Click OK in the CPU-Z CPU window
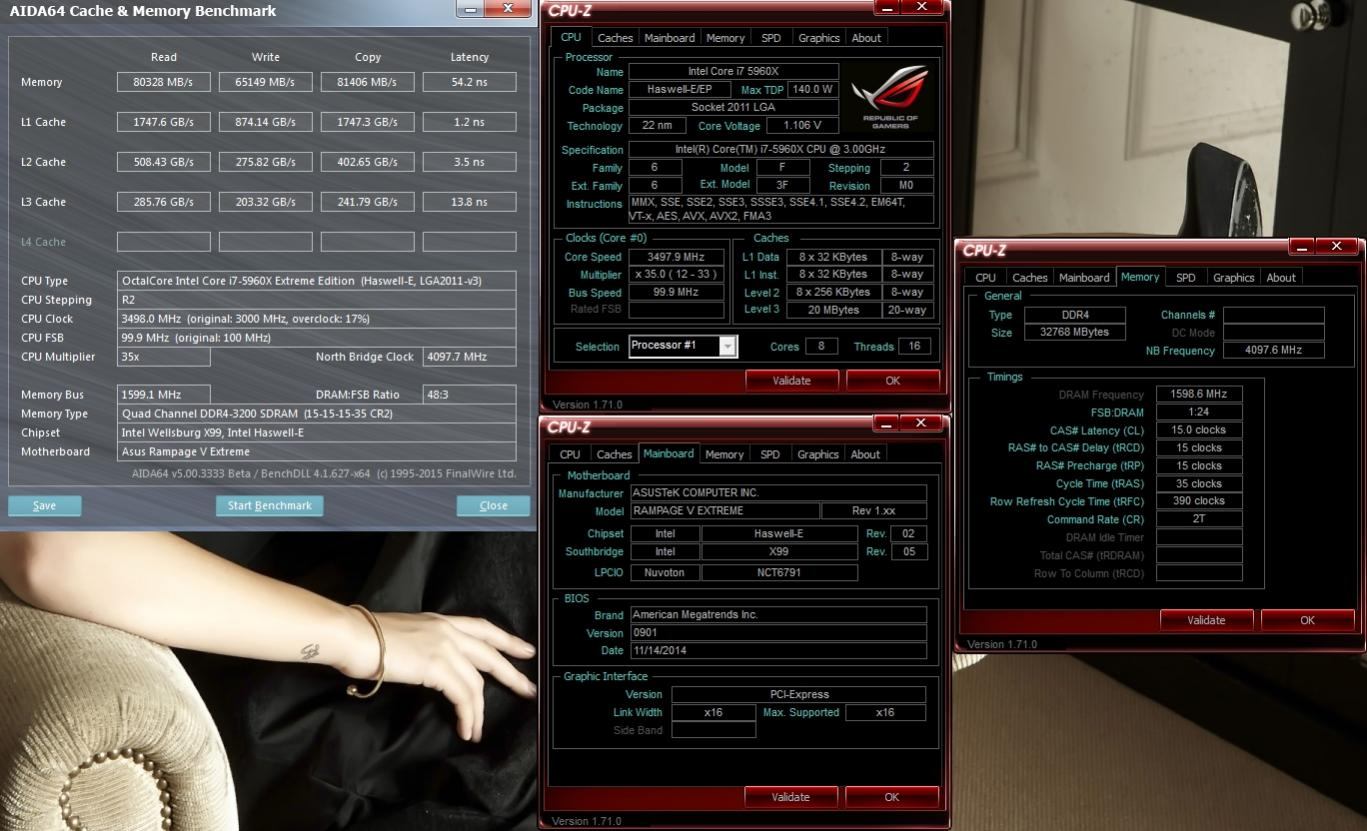The height and width of the screenshot is (831, 1367). [x=892, y=381]
